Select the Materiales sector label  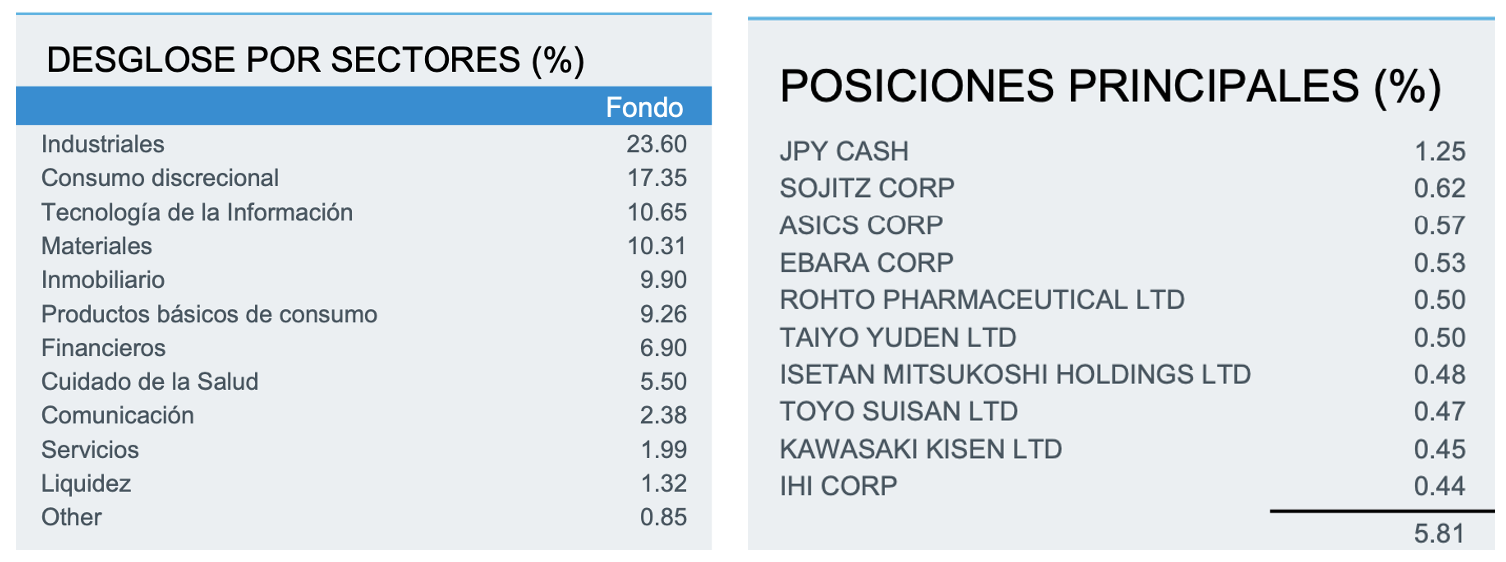[x=97, y=246]
